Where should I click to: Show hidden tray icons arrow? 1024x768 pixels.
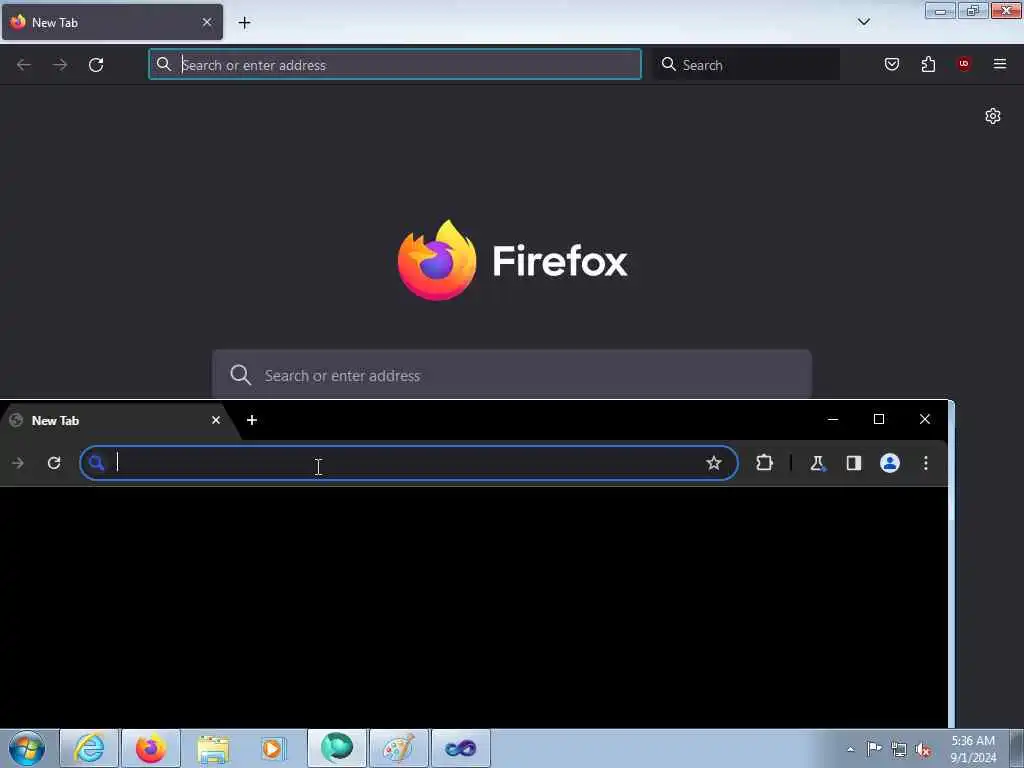click(x=850, y=749)
